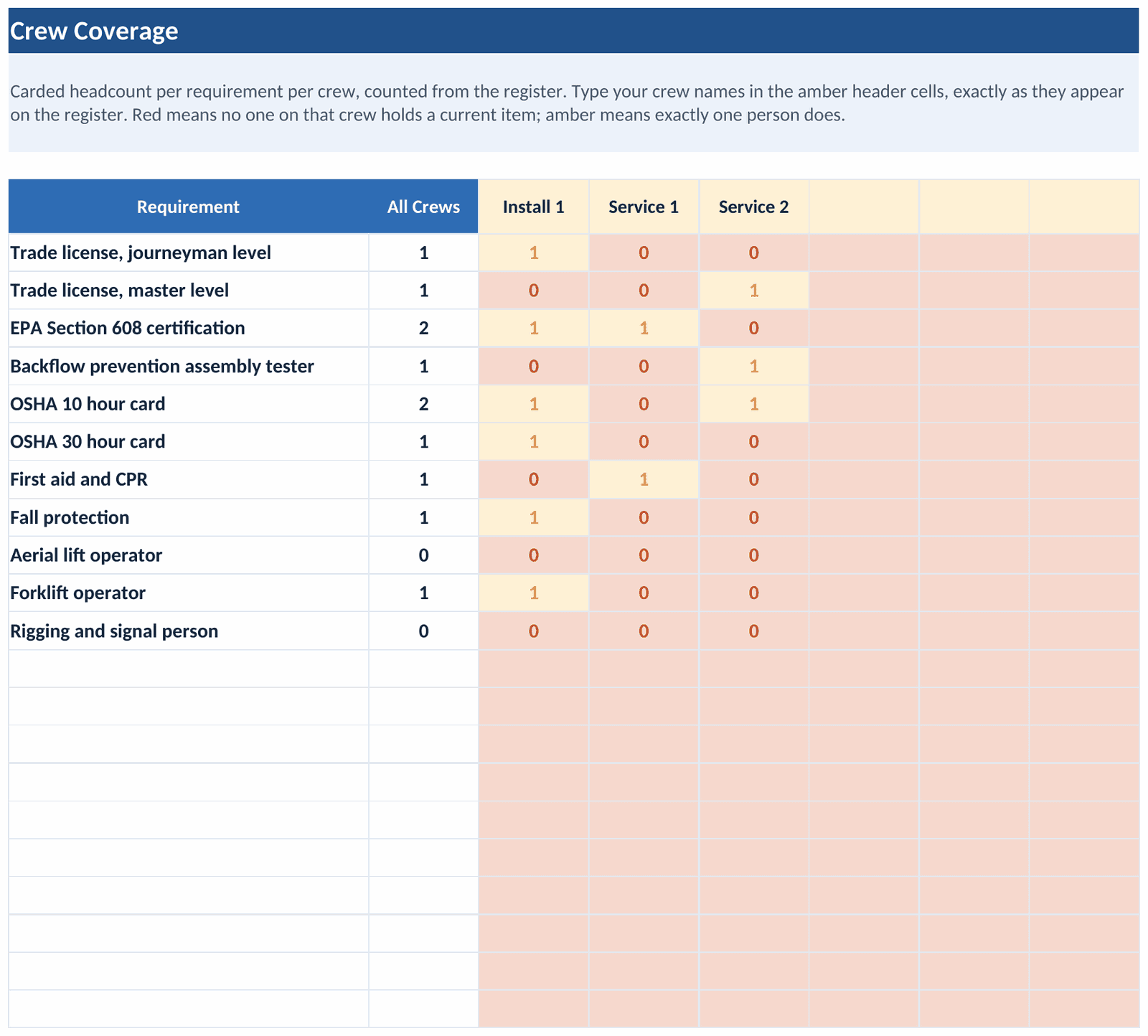Click Service 2 count for OSHA 10 hour card
Screen dimensions: 1148x1036
coord(754,404)
